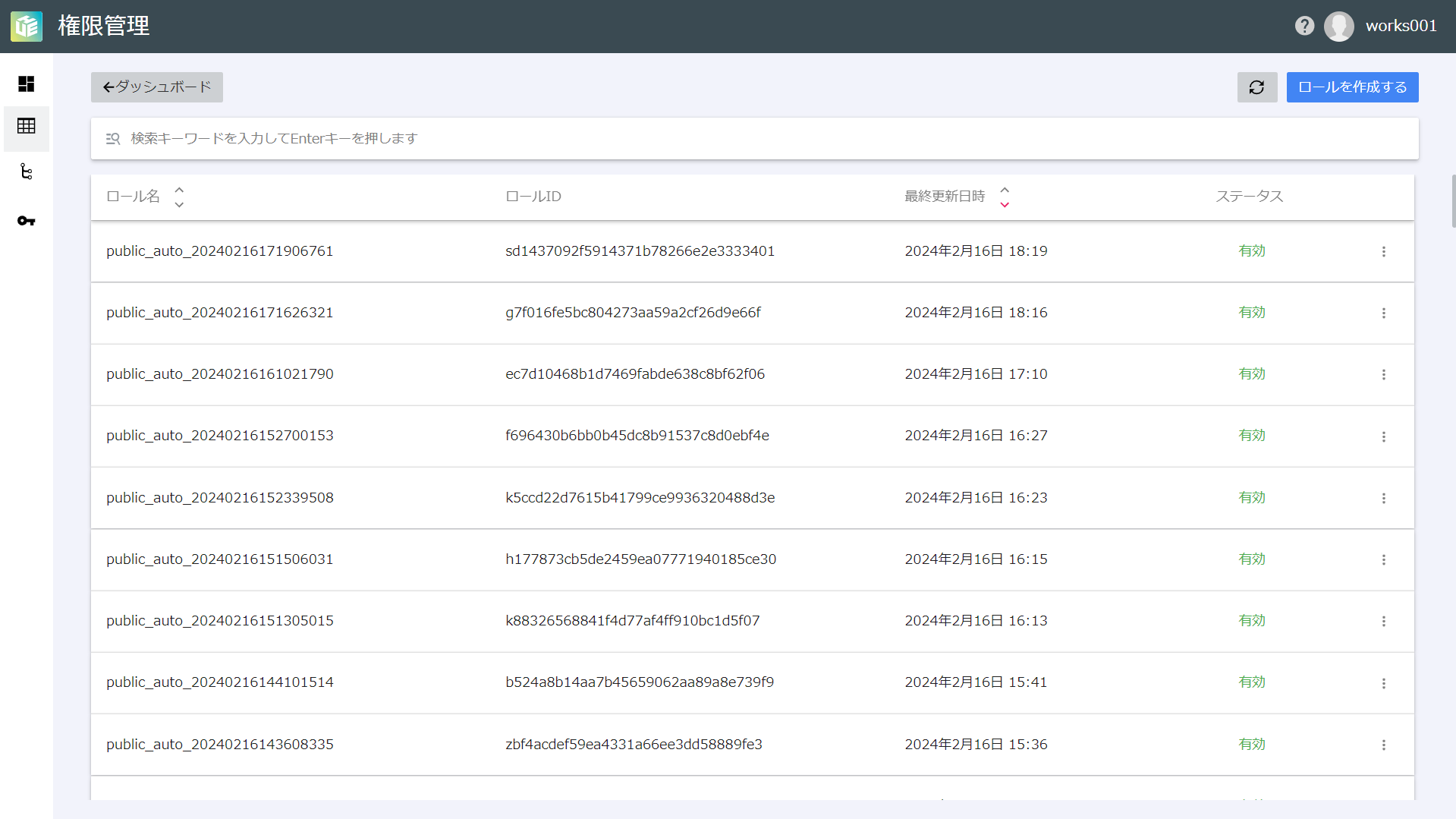1456x819 pixels.
Task: Open row menu for public_auto_20240216152339508
Action: click(1384, 498)
